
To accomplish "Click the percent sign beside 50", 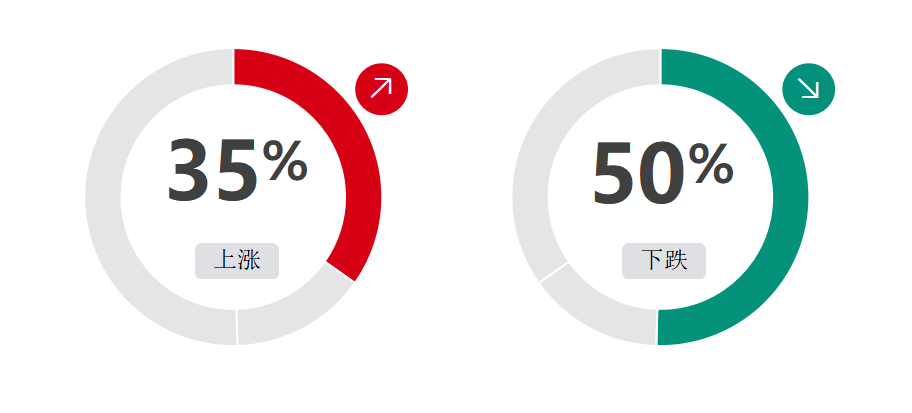I will coord(711,165).
